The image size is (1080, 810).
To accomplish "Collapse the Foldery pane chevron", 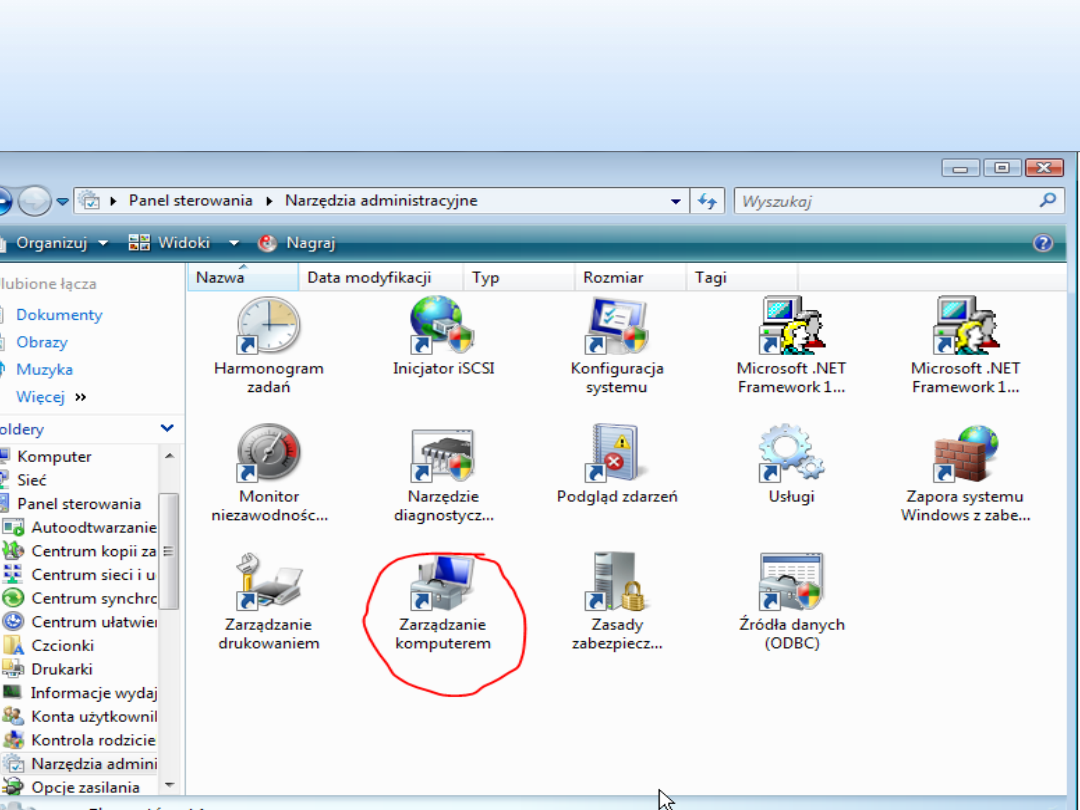I will click(x=167, y=429).
